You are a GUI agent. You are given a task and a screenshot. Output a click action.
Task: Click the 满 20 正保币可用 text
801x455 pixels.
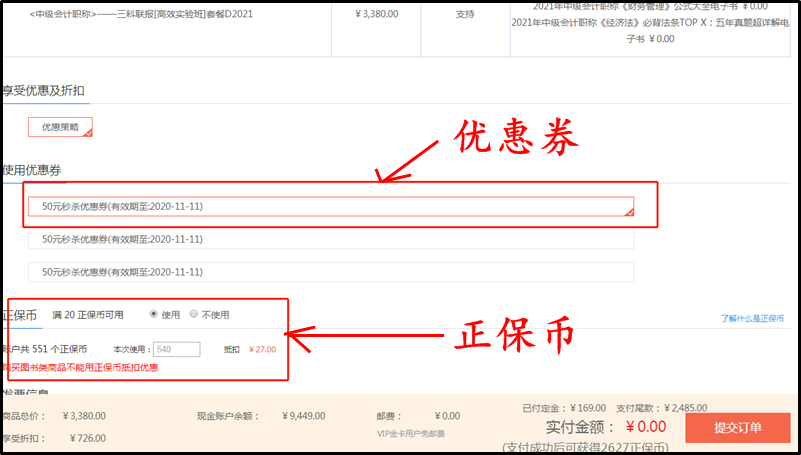click(x=88, y=315)
